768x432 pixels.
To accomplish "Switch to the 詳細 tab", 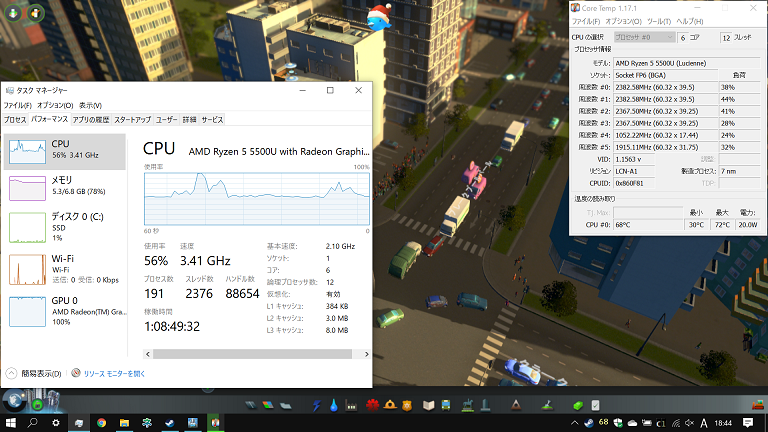I will (190, 120).
